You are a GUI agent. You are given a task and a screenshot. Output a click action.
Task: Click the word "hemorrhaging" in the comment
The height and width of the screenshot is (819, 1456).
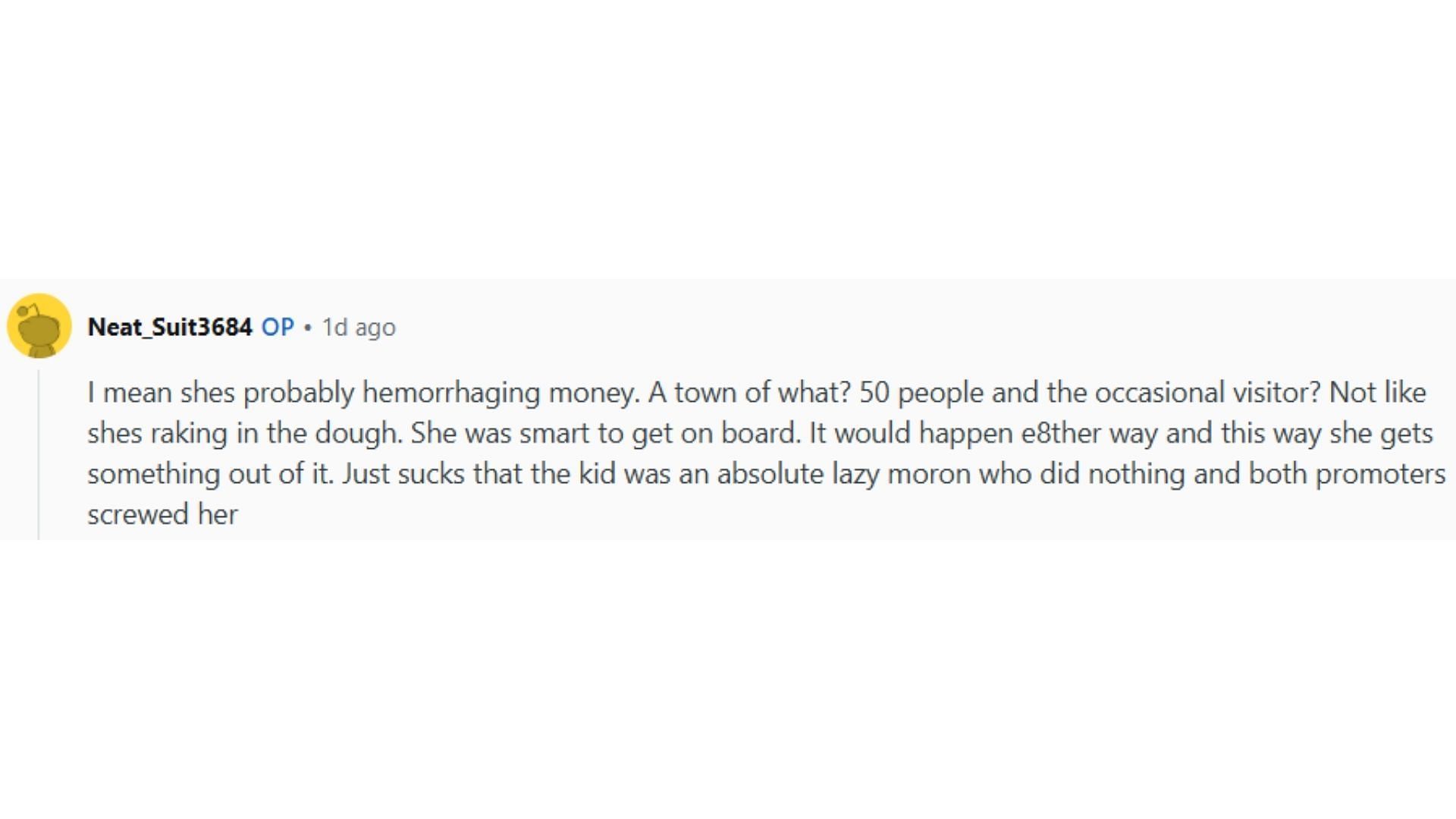(451, 393)
